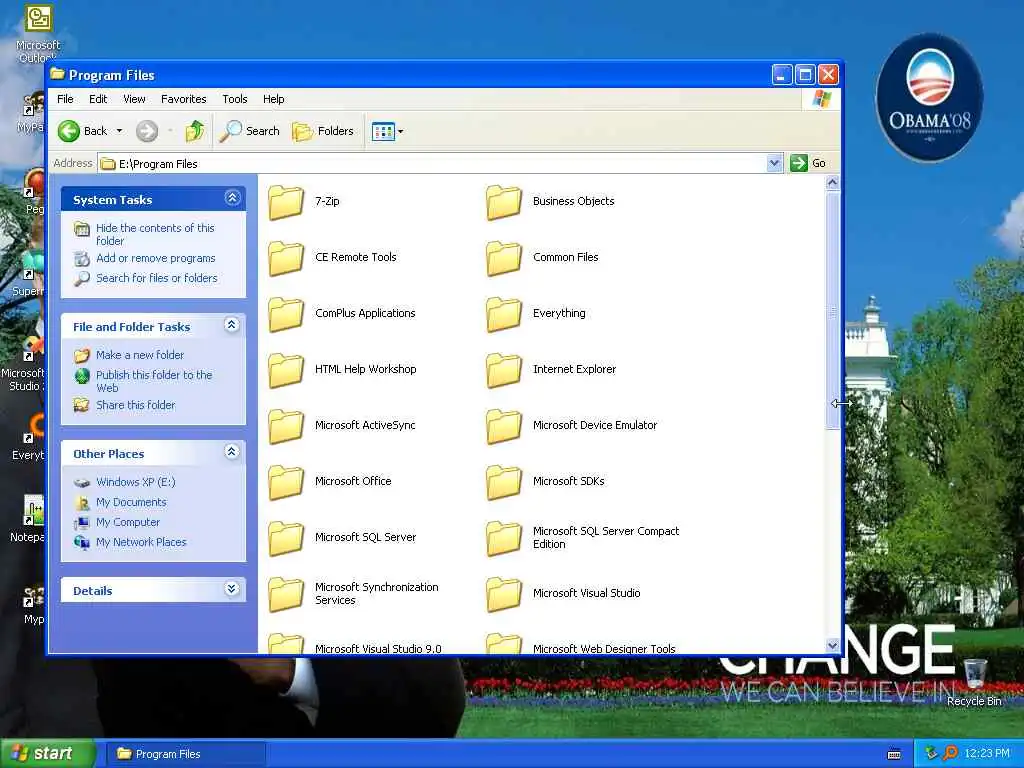Click the grayed Forward arrow button
This screenshot has height=768, width=1024.
147,131
